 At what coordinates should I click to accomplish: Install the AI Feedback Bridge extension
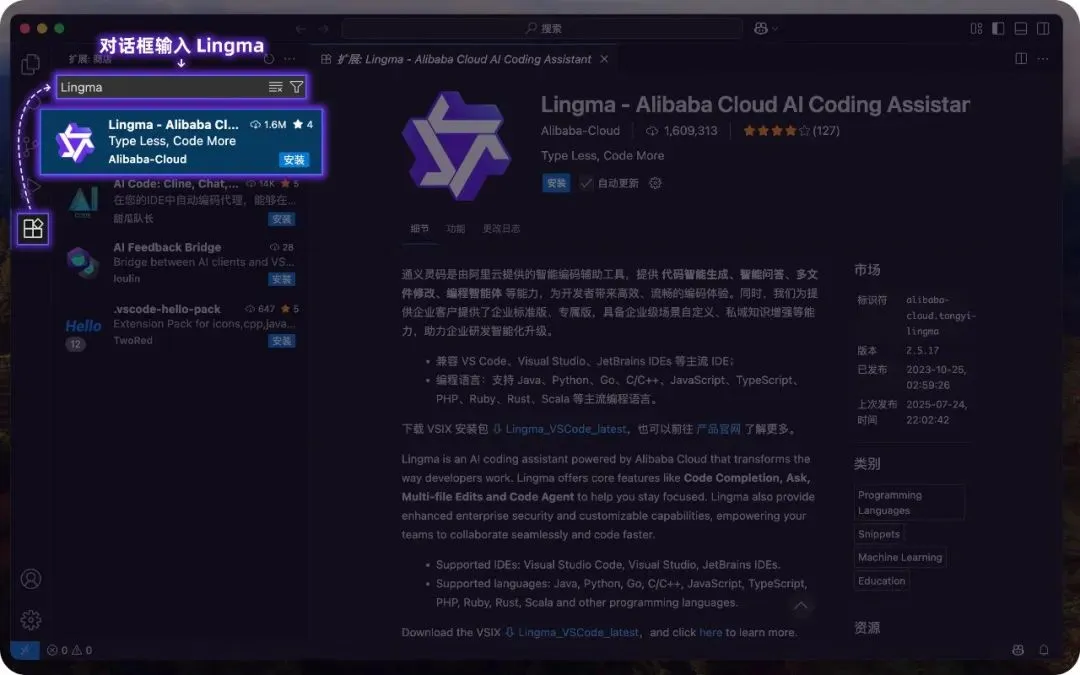point(282,279)
